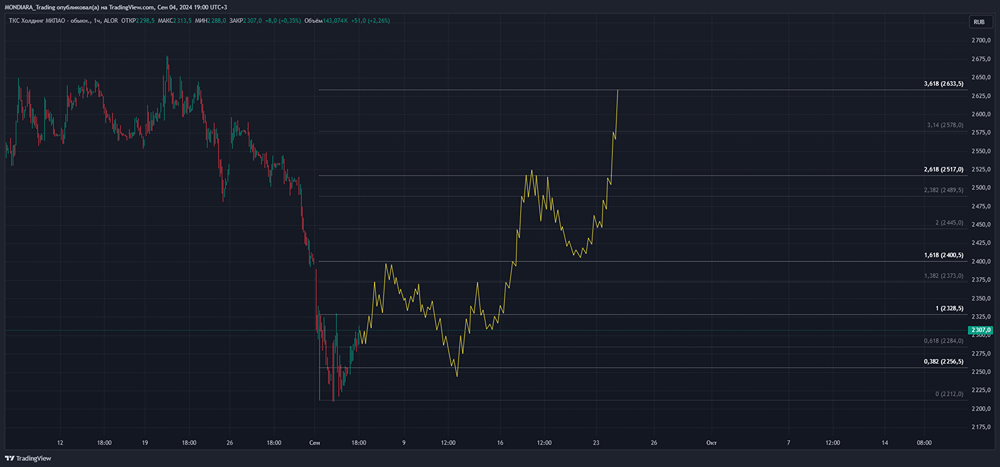Image resolution: width=1000 pixels, height=467 pixels.
Task: Click the ALOR exchange label in the legend
Action: click(111, 20)
